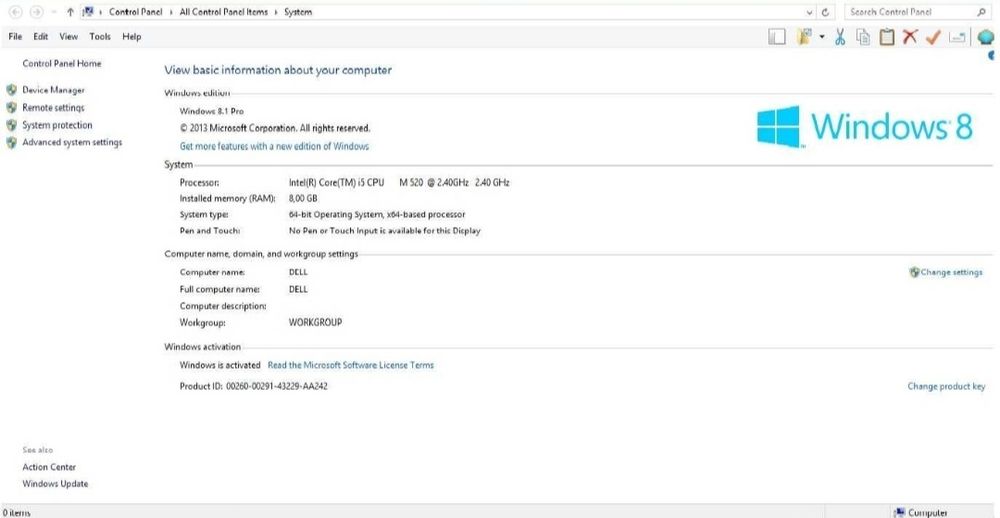Click the computer icon in address bar
The height and width of the screenshot is (518, 1000).
click(x=89, y=11)
